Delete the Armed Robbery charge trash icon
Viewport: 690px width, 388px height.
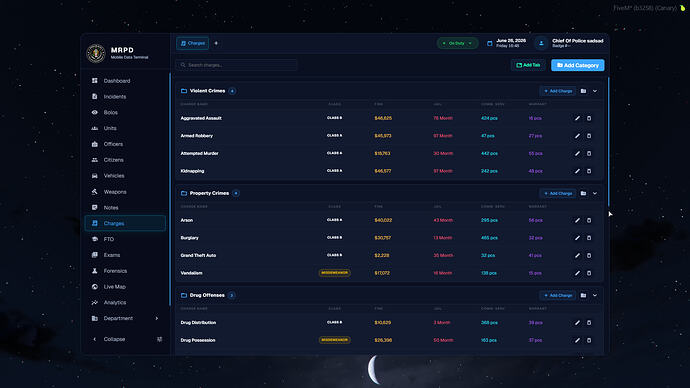click(x=589, y=136)
